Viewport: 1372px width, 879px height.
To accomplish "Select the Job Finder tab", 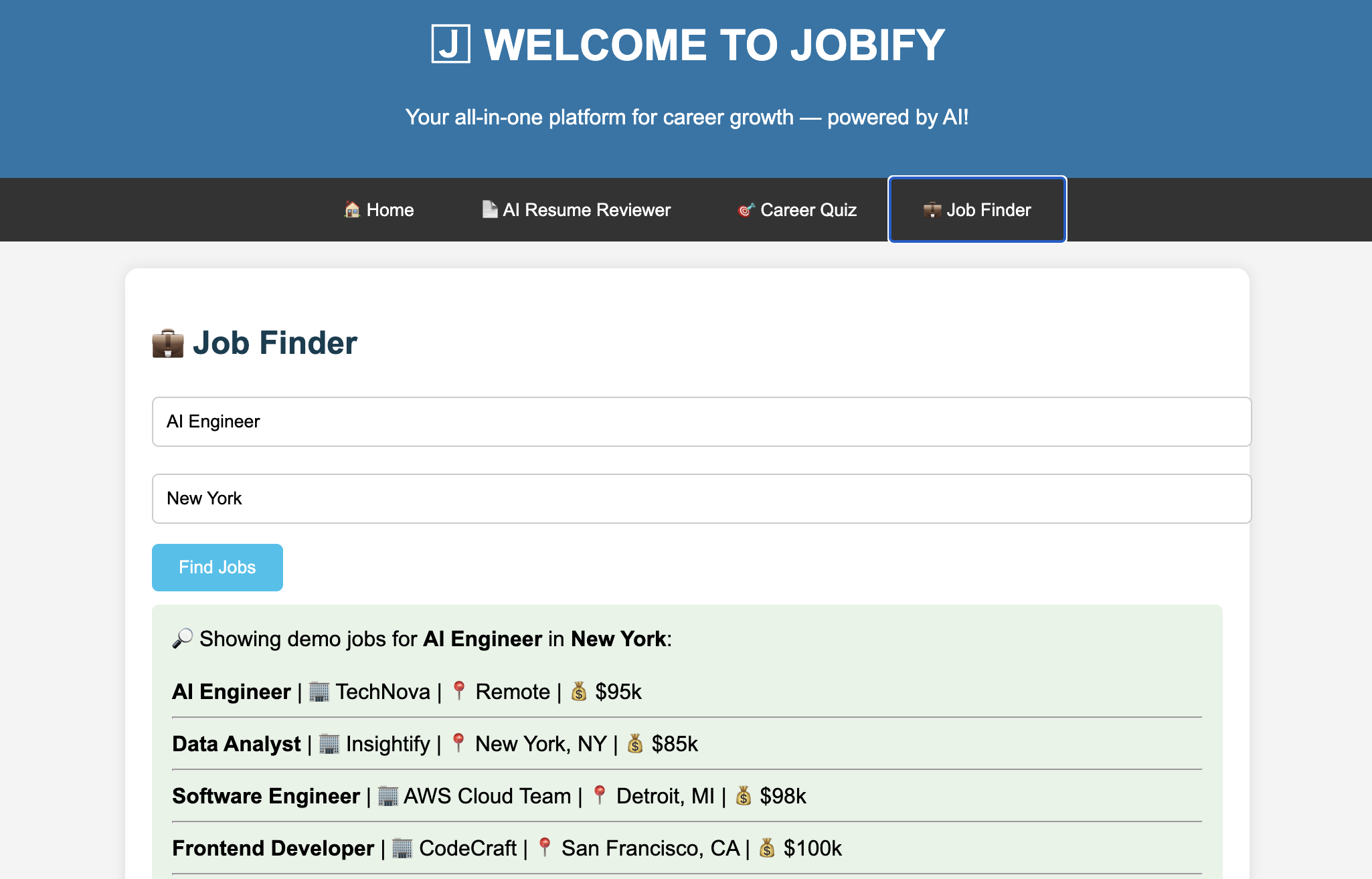I will pyautogui.click(x=977, y=210).
